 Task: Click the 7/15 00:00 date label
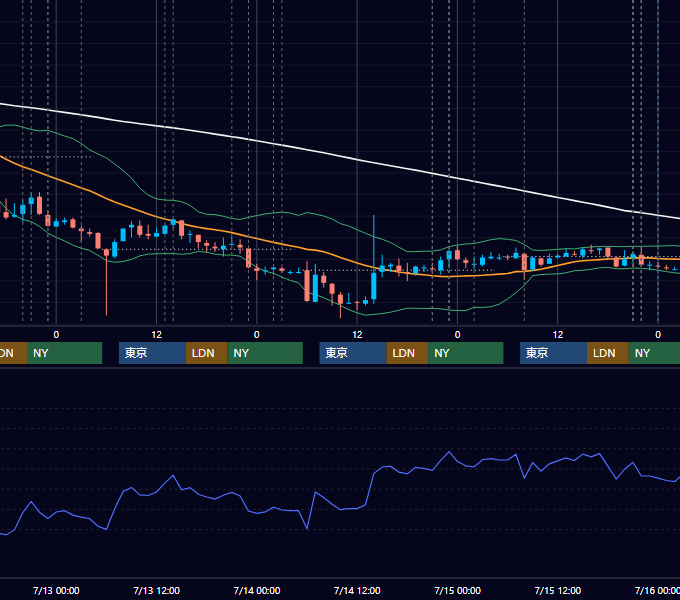458,590
